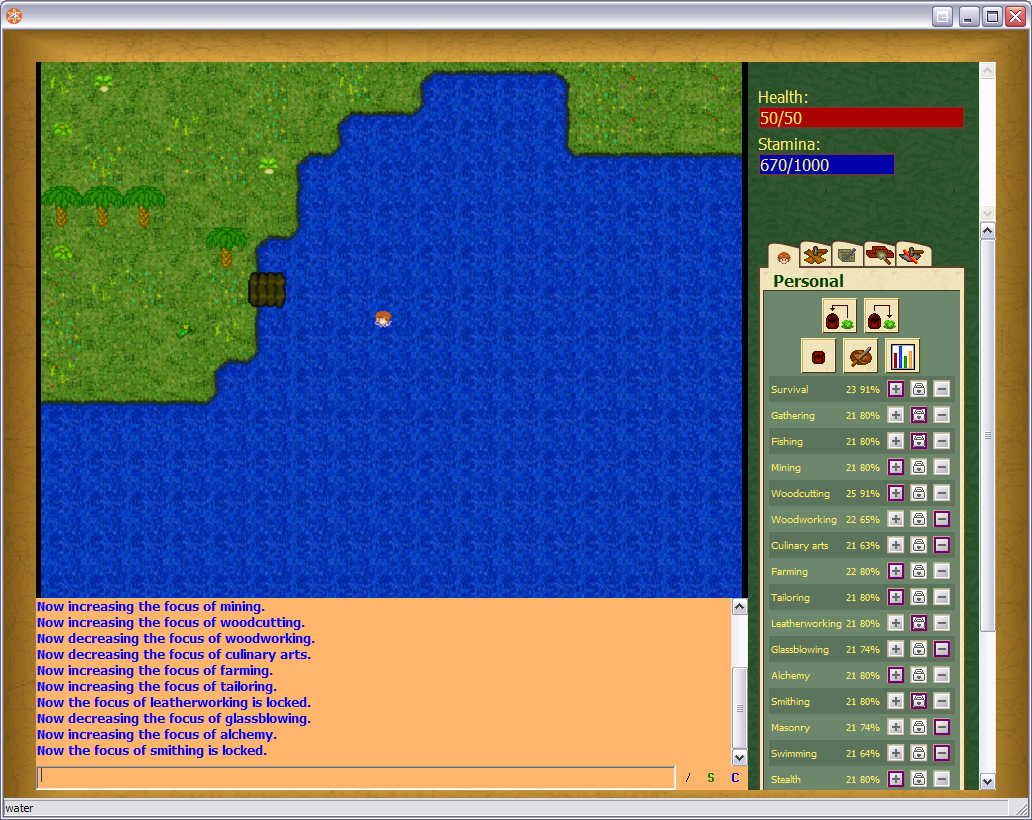Click the drop item from backpack button
This screenshot has width=1032, height=820.
pyautogui.click(x=881, y=316)
